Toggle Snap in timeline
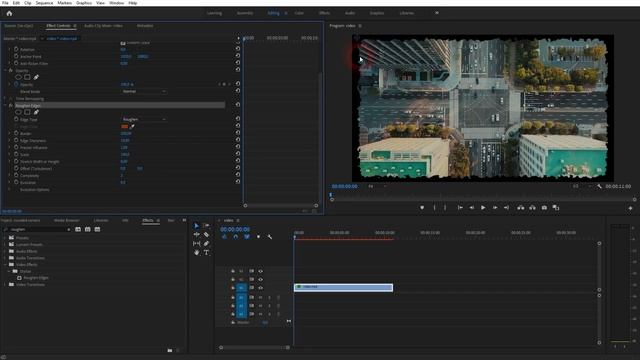Viewport: 640px width, 360px height. [x=236, y=237]
